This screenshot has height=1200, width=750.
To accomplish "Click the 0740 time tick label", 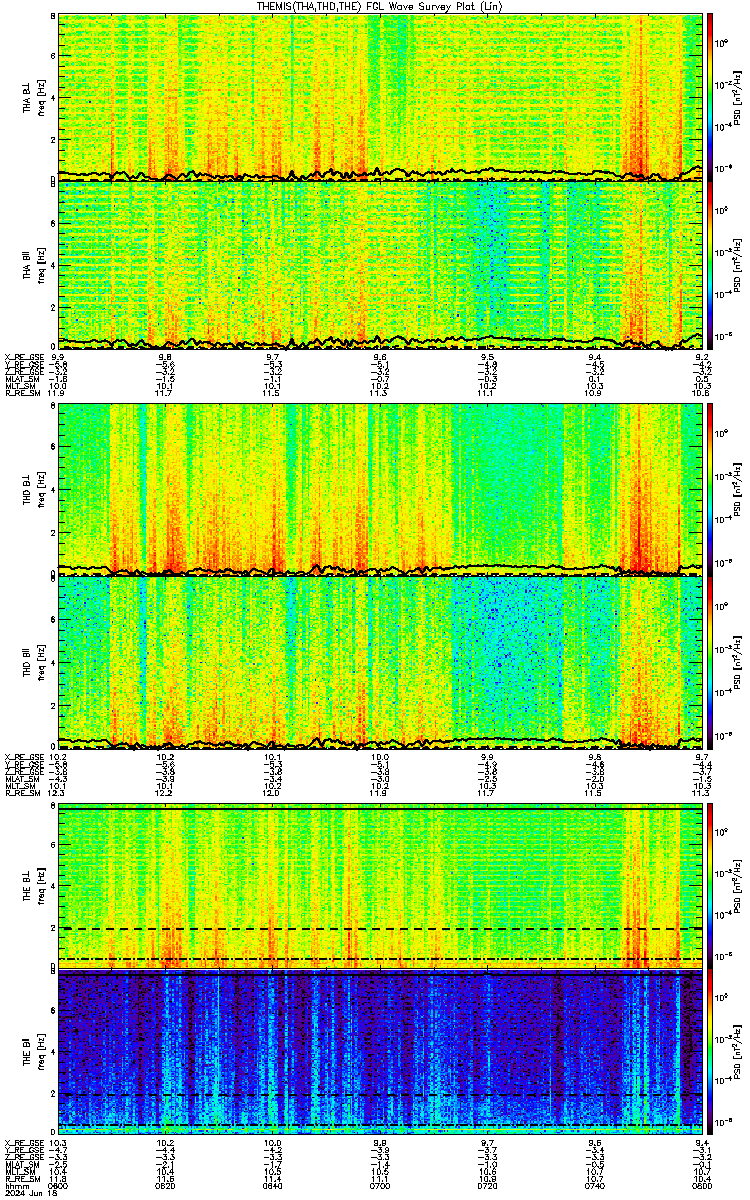I will tap(595, 1186).
